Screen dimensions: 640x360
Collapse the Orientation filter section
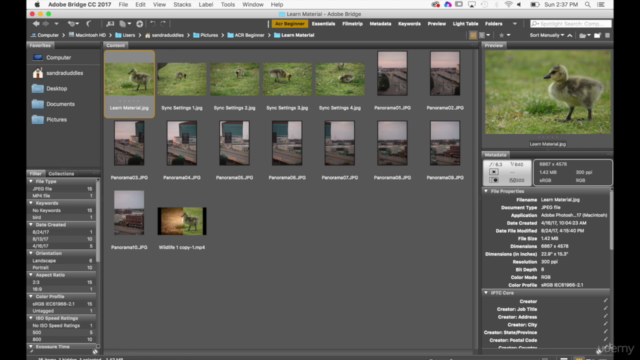tap(31, 253)
